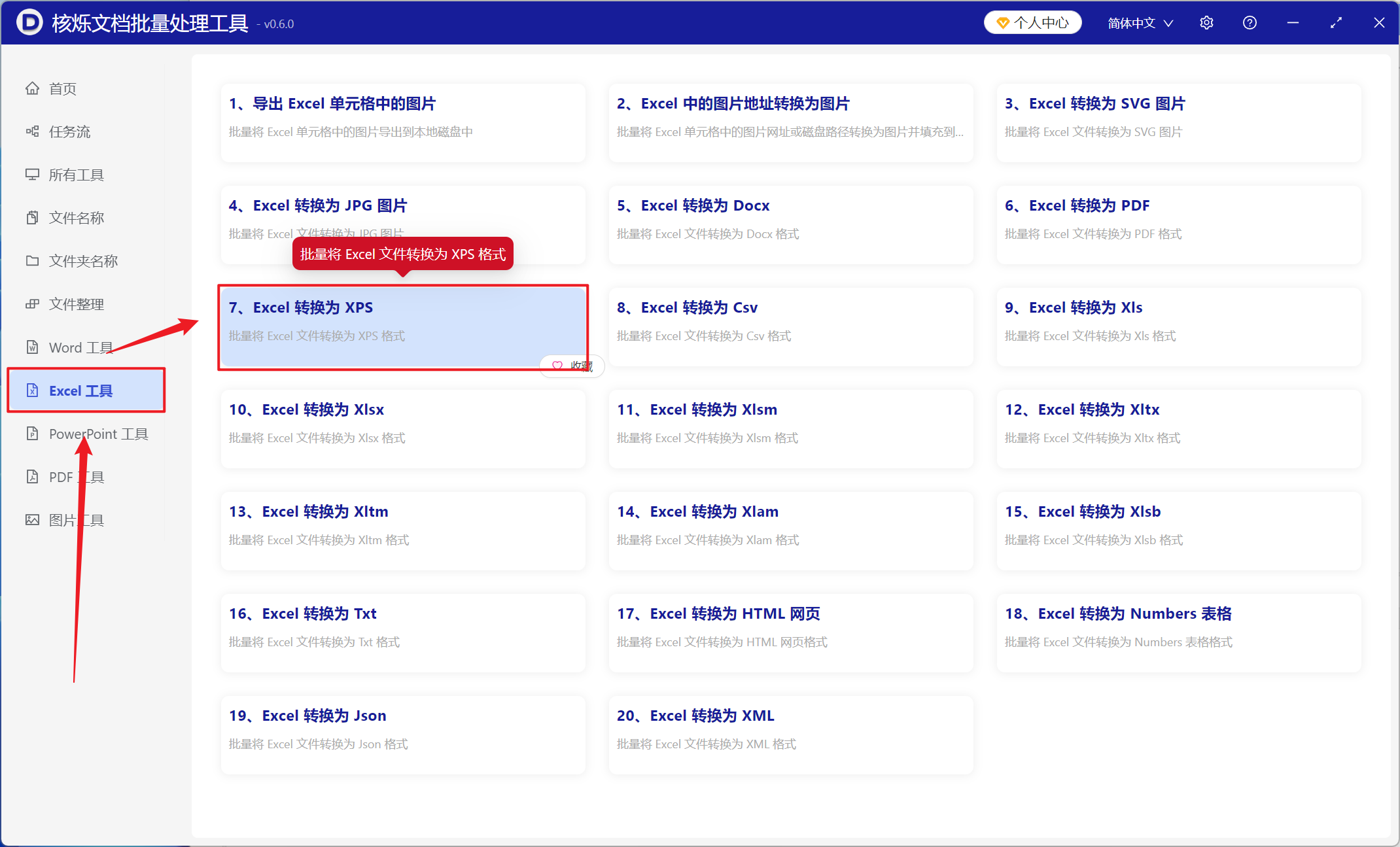
Task: Open Excel 转换为 Json tool card
Action: (x=403, y=735)
